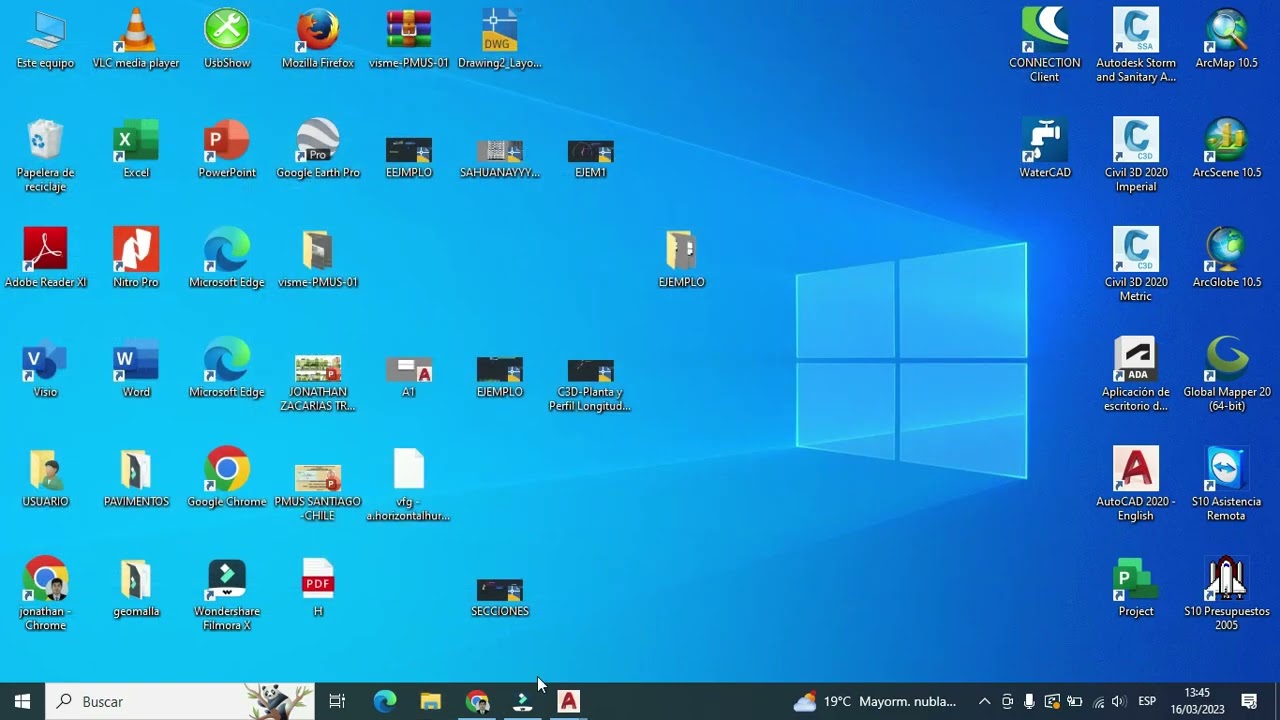The image size is (1280, 720).
Task: Select the Word desktop shortcut
Action: pyautogui.click(x=136, y=368)
